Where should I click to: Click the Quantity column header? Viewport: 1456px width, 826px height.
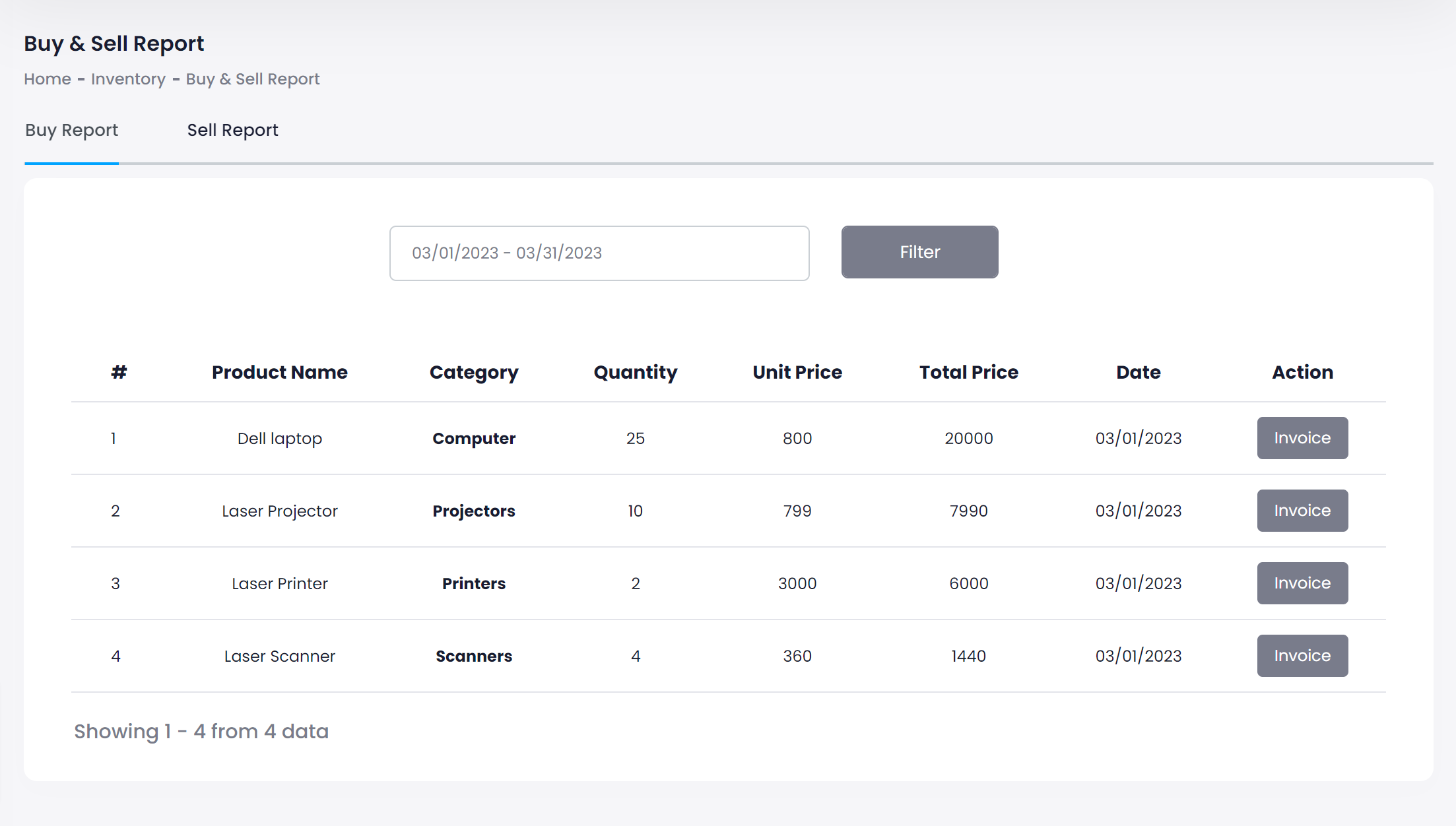tap(635, 372)
